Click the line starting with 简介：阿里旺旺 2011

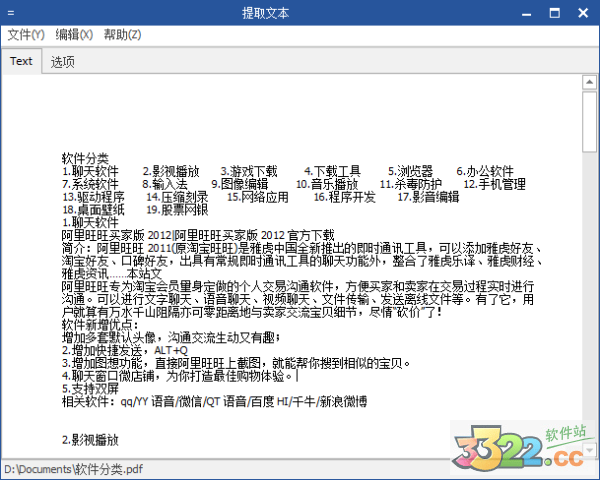pyautogui.click(x=302, y=248)
